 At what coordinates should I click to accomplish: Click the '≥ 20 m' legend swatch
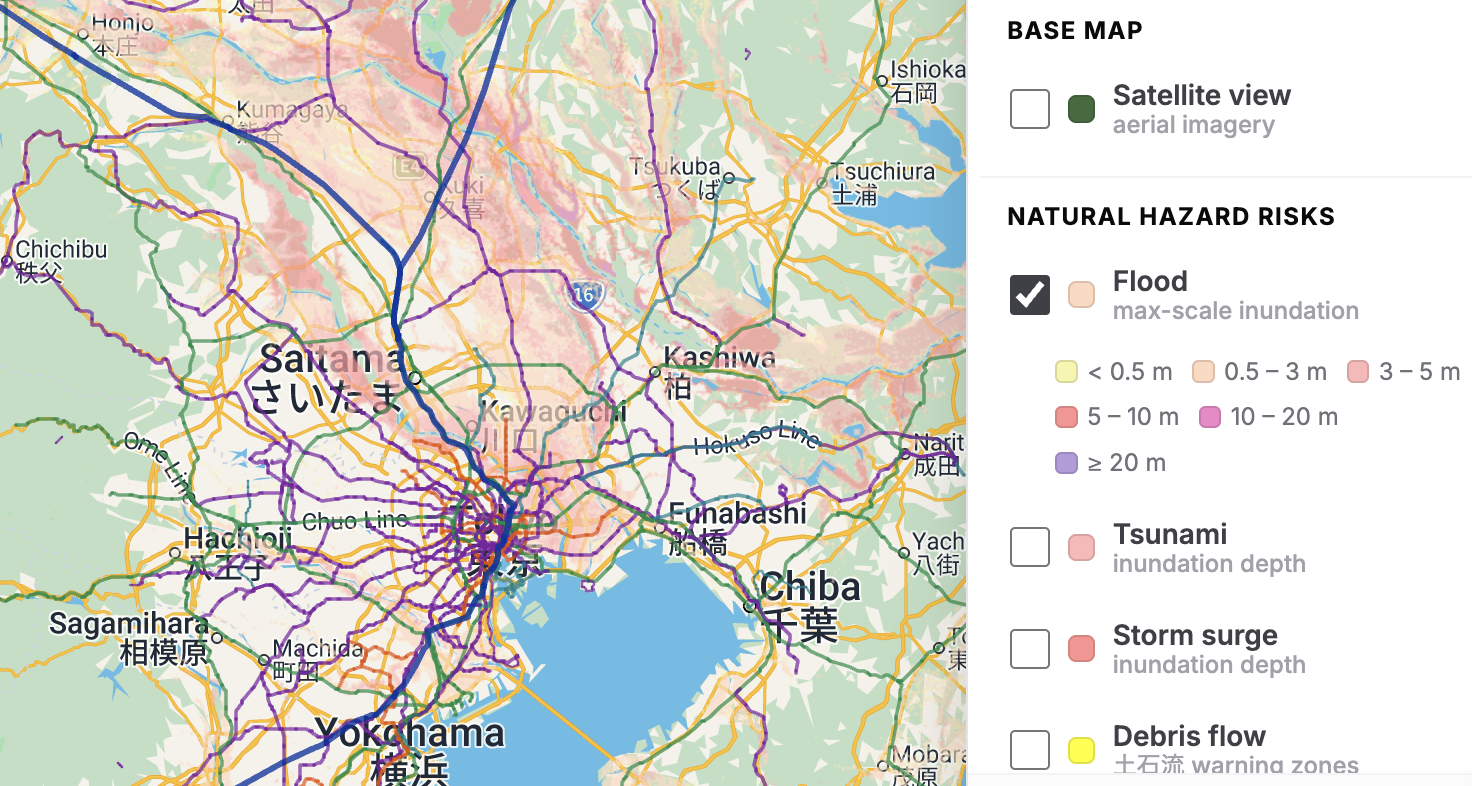click(1066, 463)
